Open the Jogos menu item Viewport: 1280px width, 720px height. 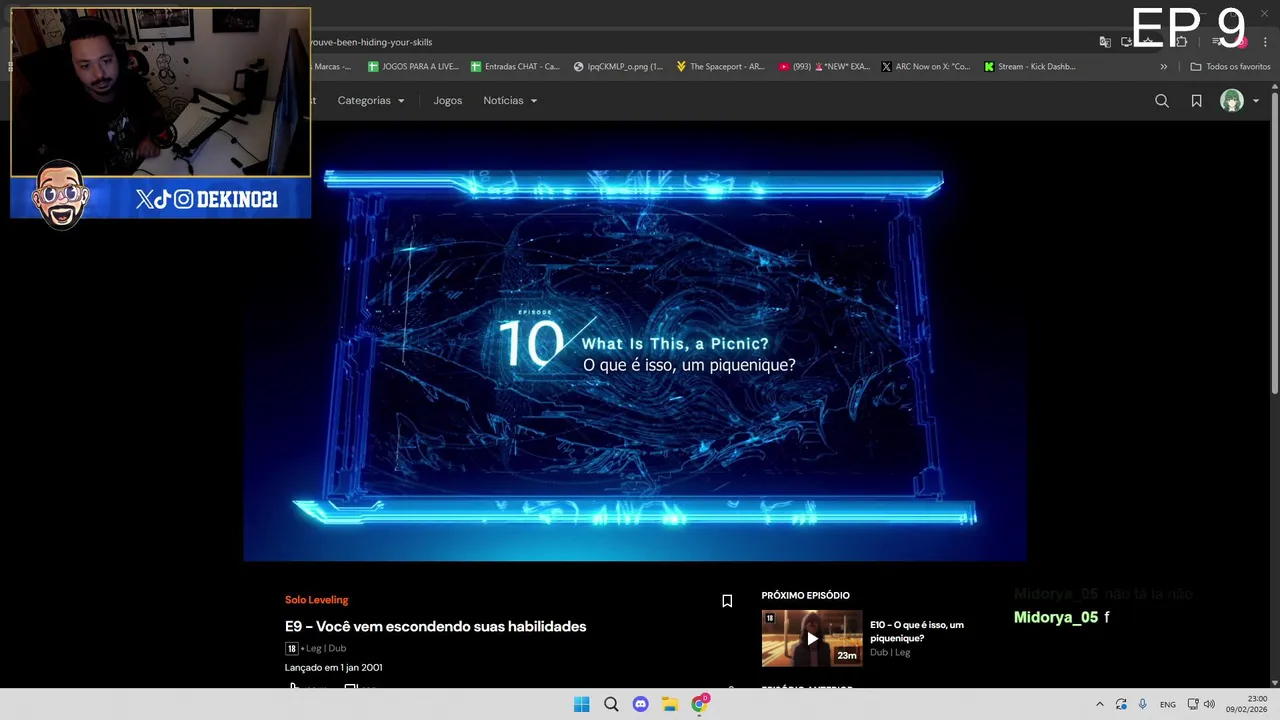(x=447, y=101)
